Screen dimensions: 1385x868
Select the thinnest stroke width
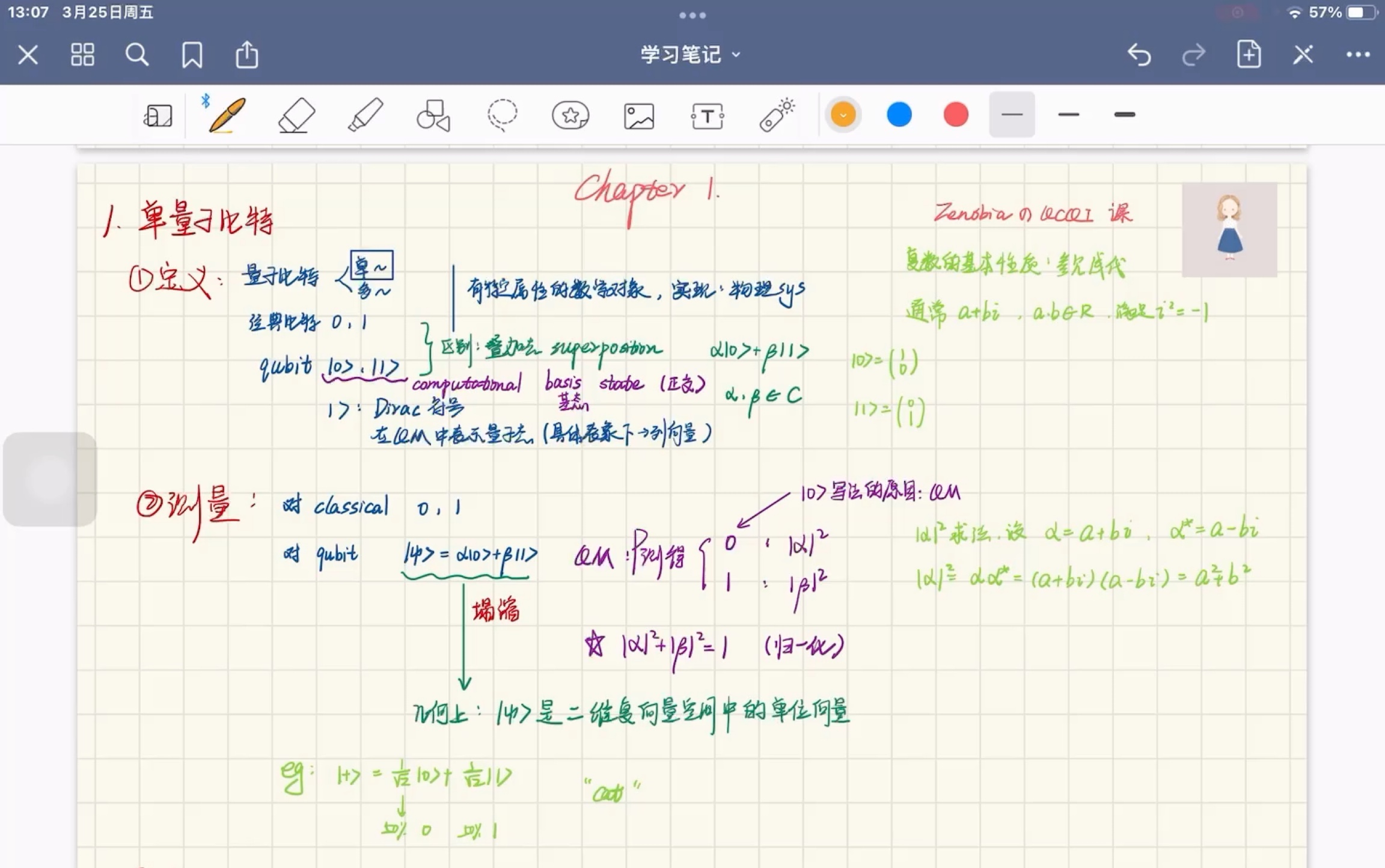[x=1012, y=114]
